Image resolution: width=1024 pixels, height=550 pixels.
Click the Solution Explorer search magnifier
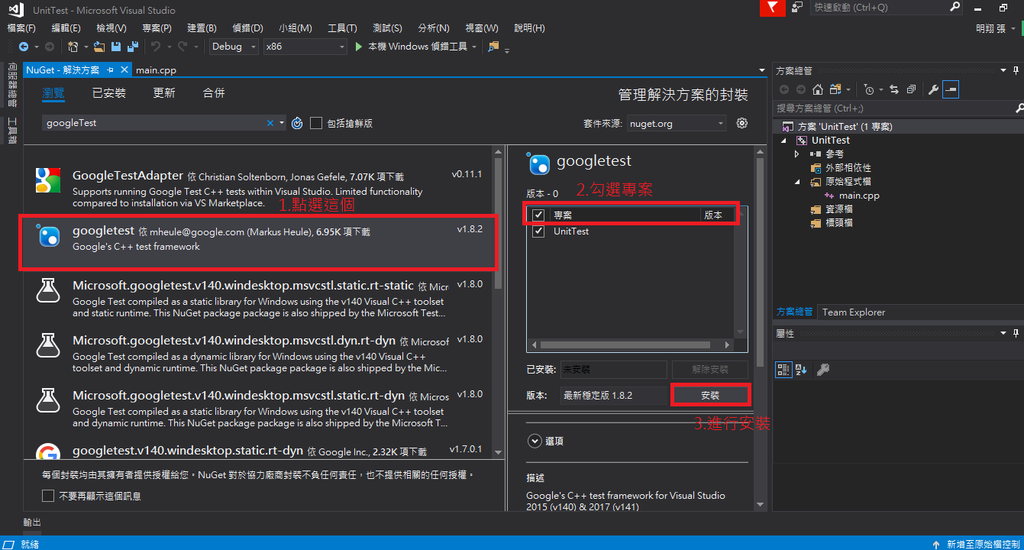coord(1019,108)
